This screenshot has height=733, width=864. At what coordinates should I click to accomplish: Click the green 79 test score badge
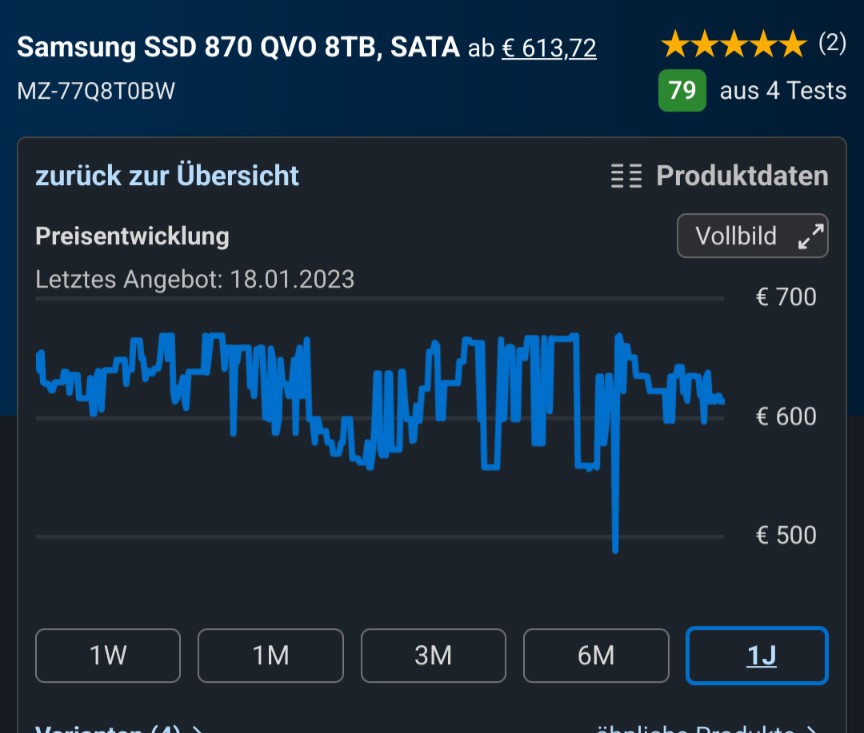pyautogui.click(x=682, y=91)
